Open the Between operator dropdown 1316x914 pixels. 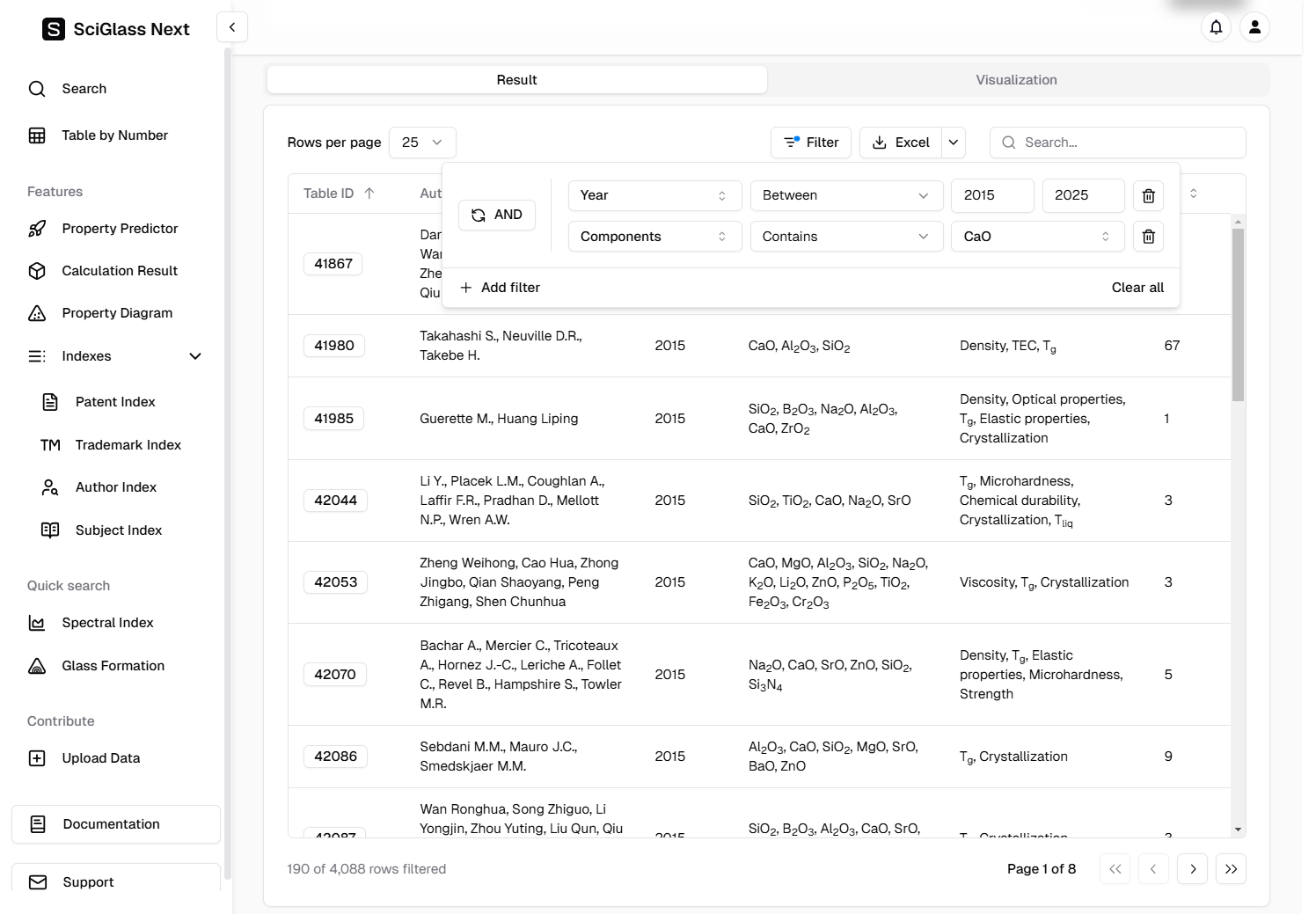point(845,195)
